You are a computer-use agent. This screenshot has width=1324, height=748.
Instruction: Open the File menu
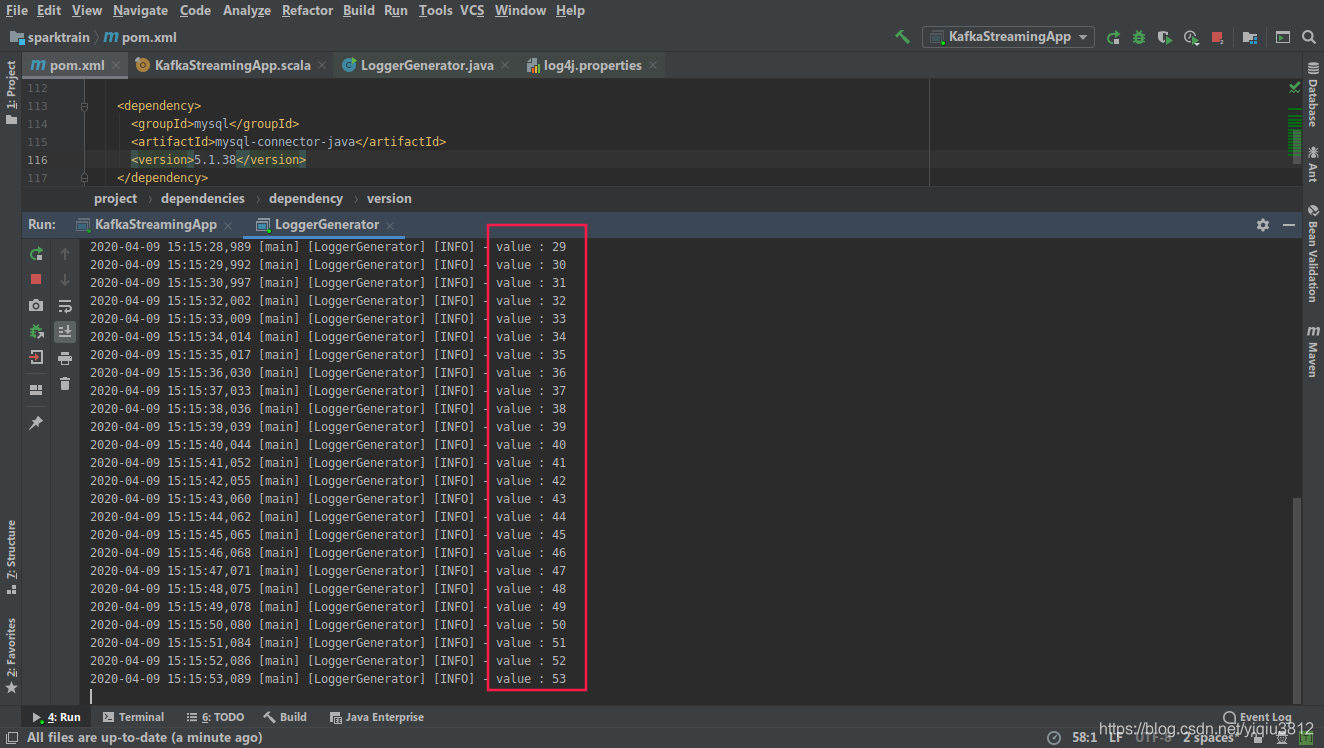(x=17, y=10)
